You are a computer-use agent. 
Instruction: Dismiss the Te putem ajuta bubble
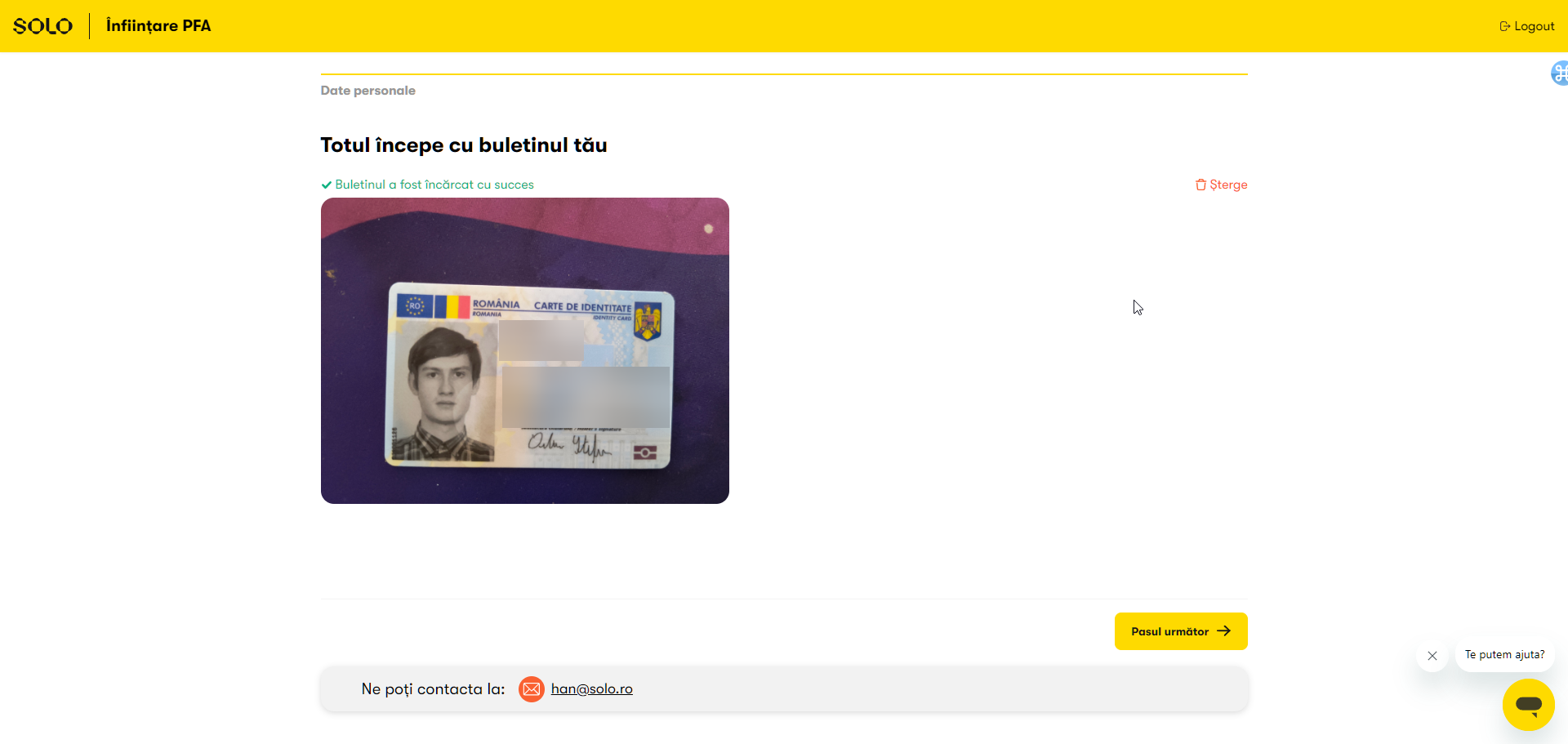1432,656
